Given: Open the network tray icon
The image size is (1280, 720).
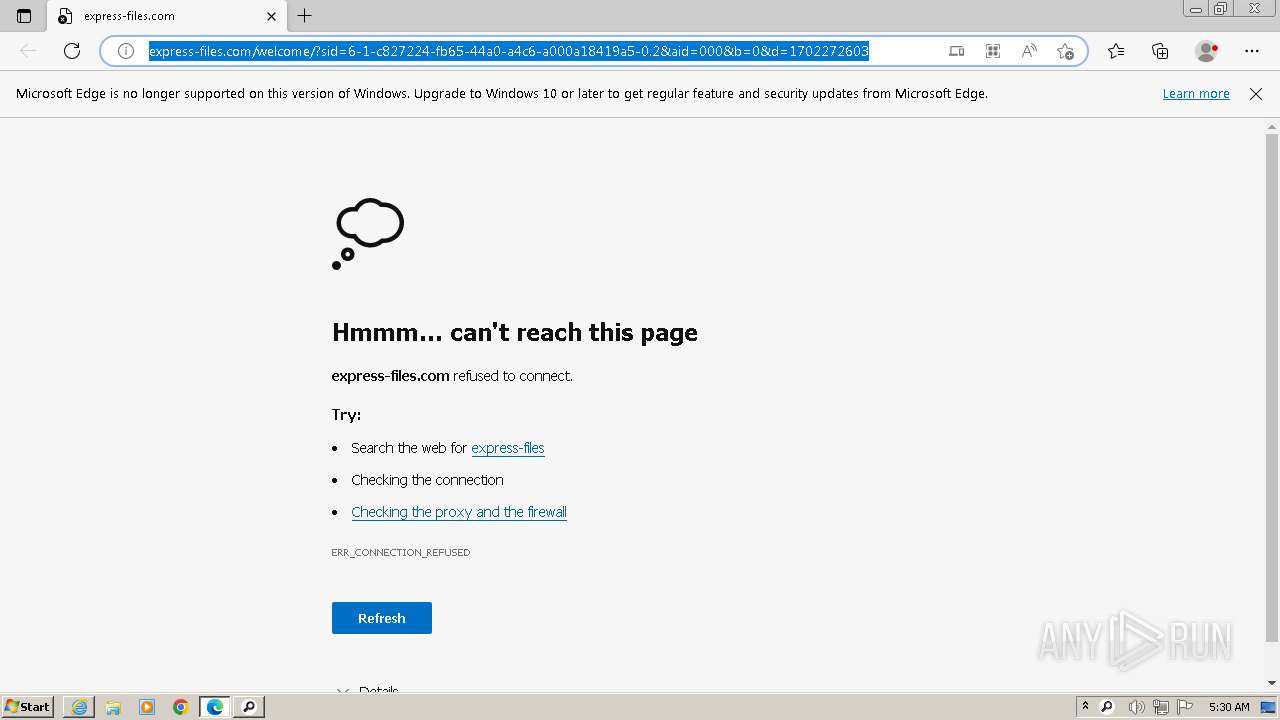Looking at the screenshot, I should point(1160,707).
